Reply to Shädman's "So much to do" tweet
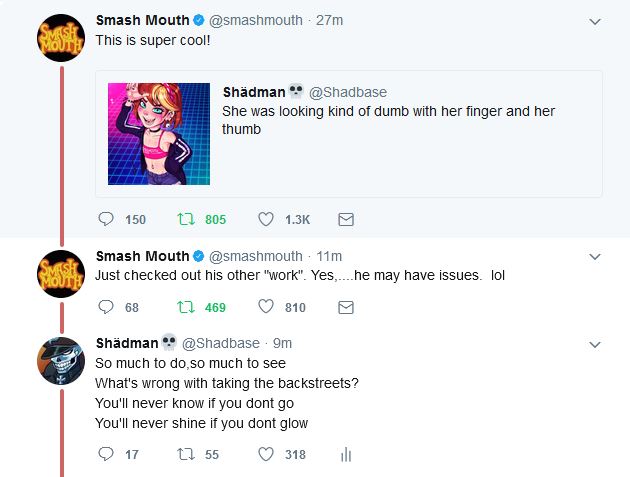The width and height of the screenshot is (630, 477). pos(106,455)
